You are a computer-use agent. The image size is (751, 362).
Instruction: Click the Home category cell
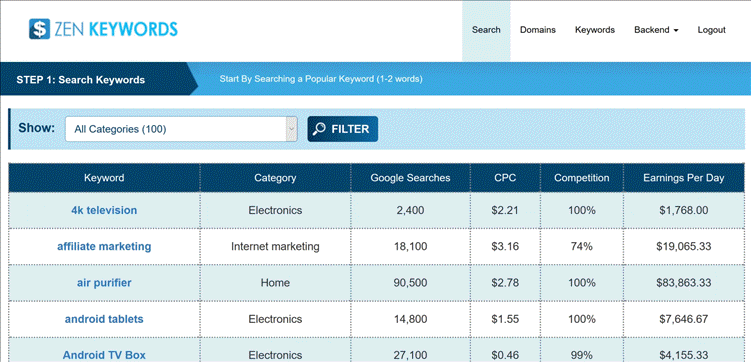tap(275, 283)
